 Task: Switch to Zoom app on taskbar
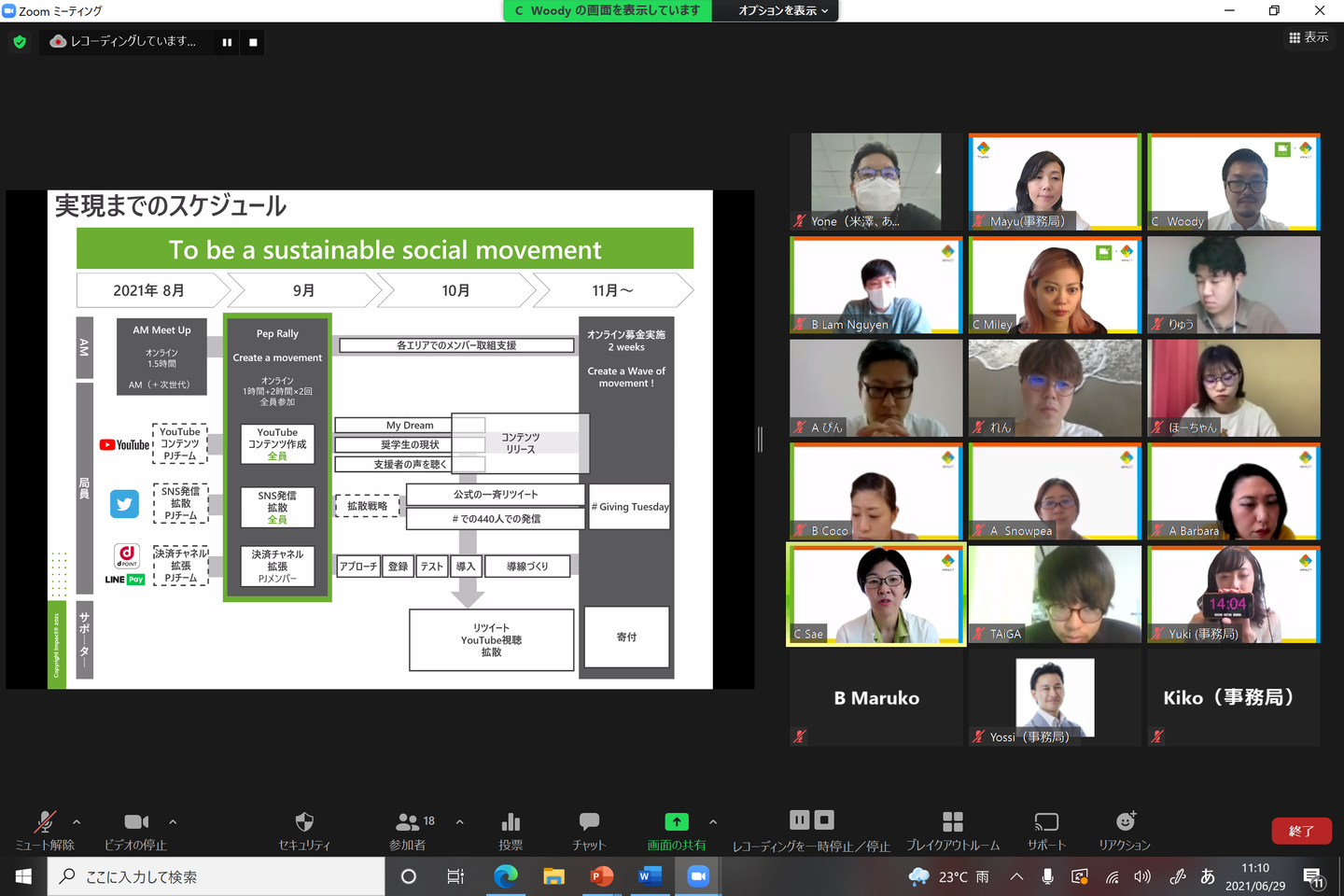698,876
